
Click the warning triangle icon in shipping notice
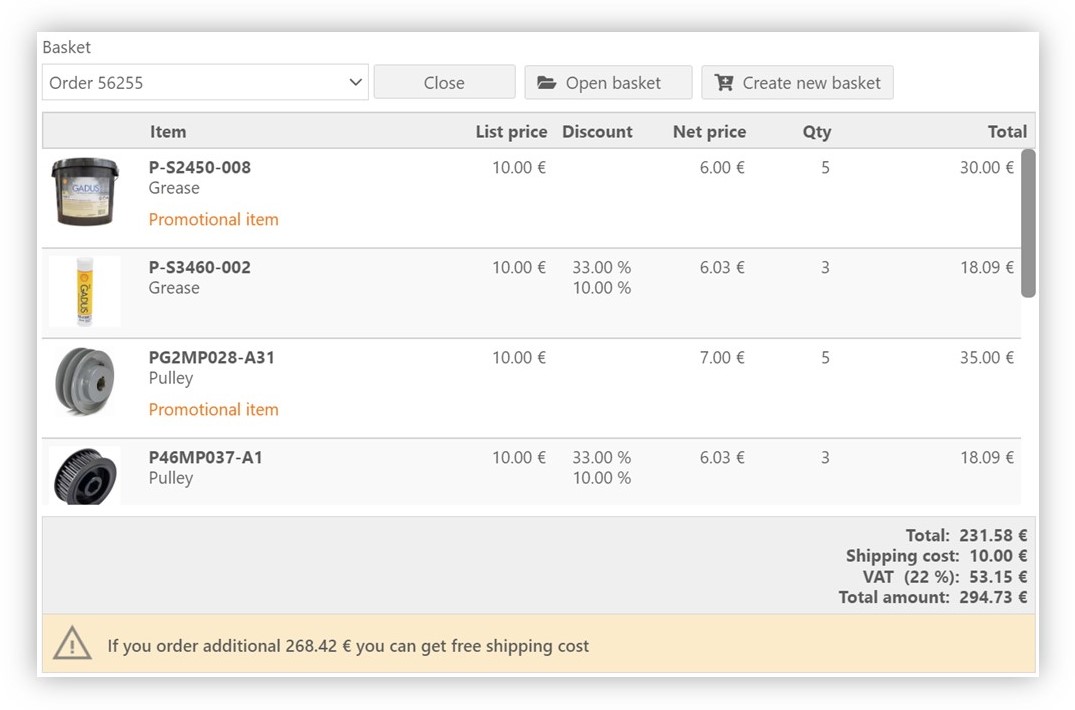pos(73,645)
